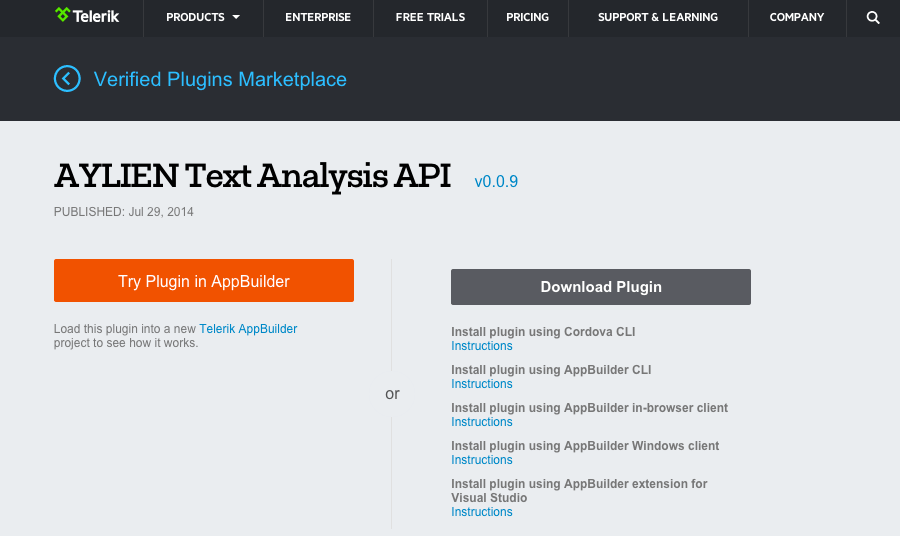Expand the Products dropdown arrow
900x536 pixels.
coord(236,18)
